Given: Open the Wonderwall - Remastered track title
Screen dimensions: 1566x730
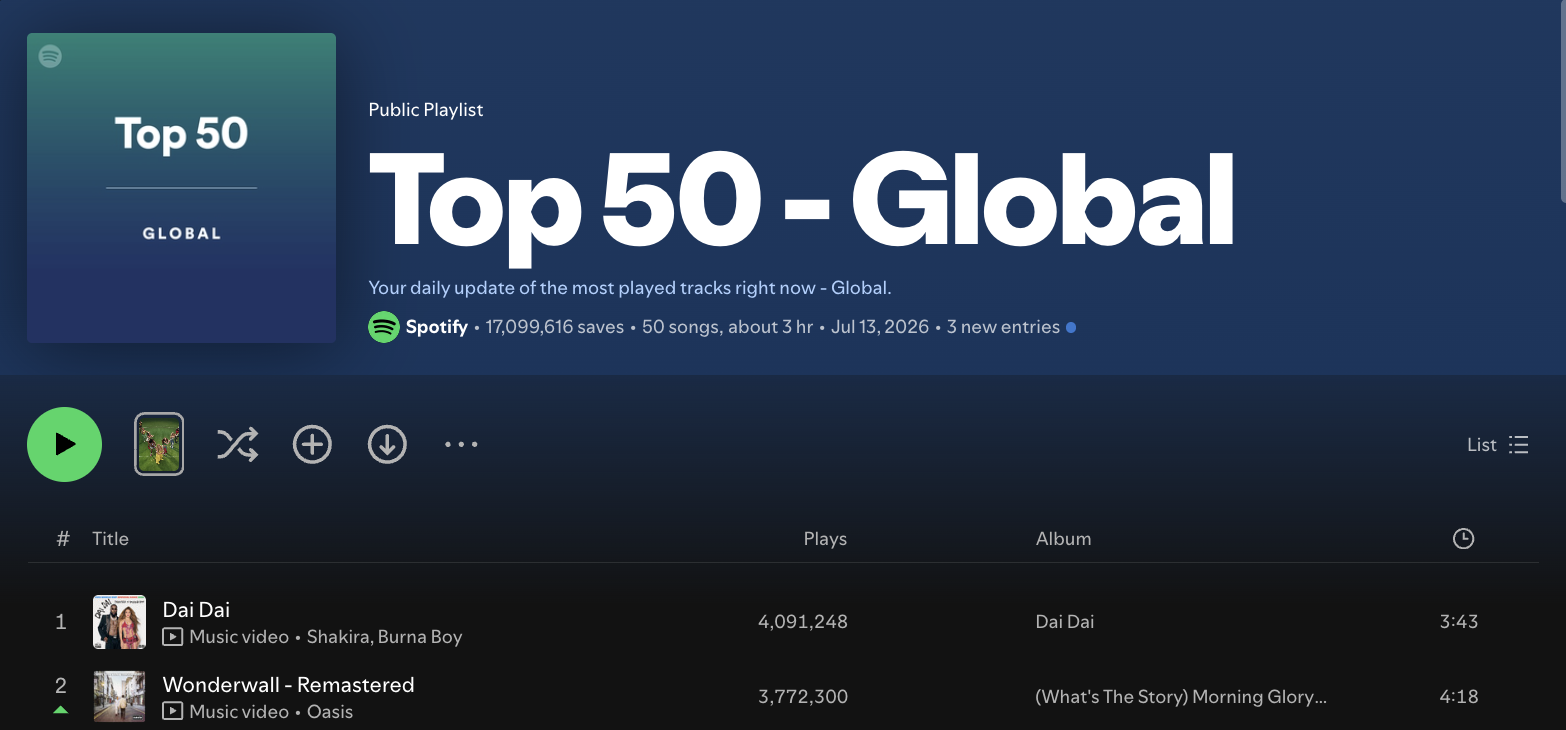Looking at the screenshot, I should tap(288, 685).
